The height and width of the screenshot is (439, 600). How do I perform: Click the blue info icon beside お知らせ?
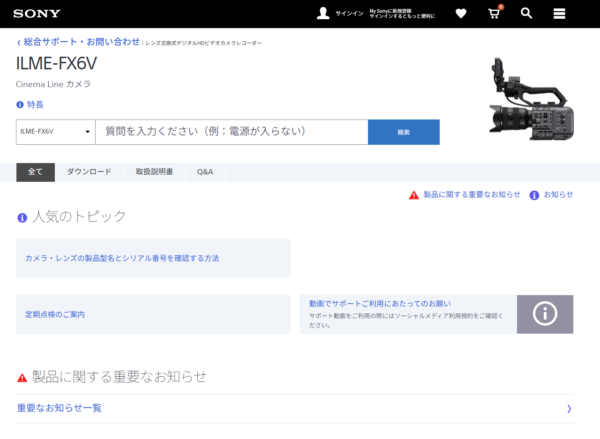click(534, 195)
